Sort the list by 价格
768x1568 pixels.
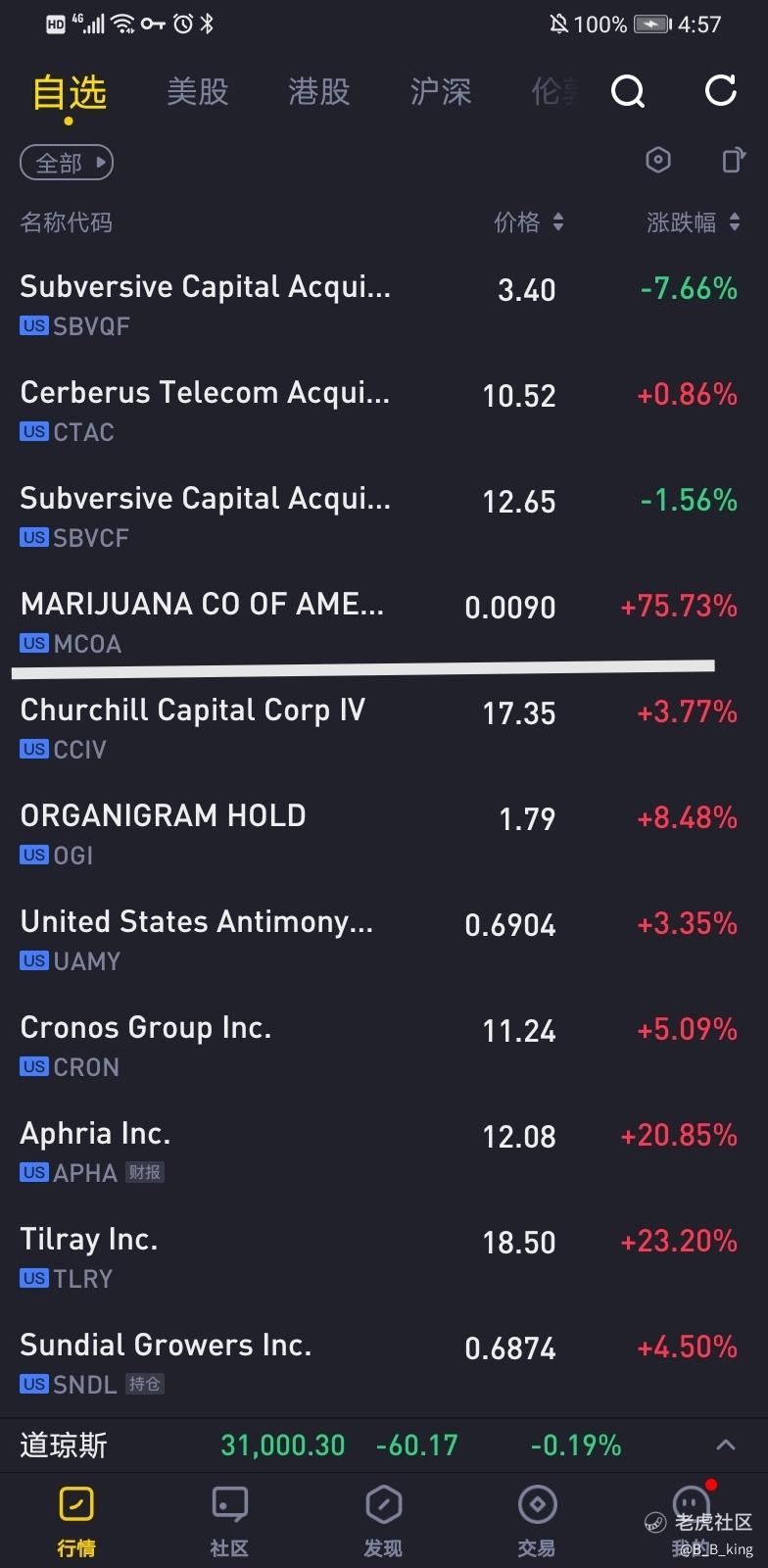coord(529,222)
